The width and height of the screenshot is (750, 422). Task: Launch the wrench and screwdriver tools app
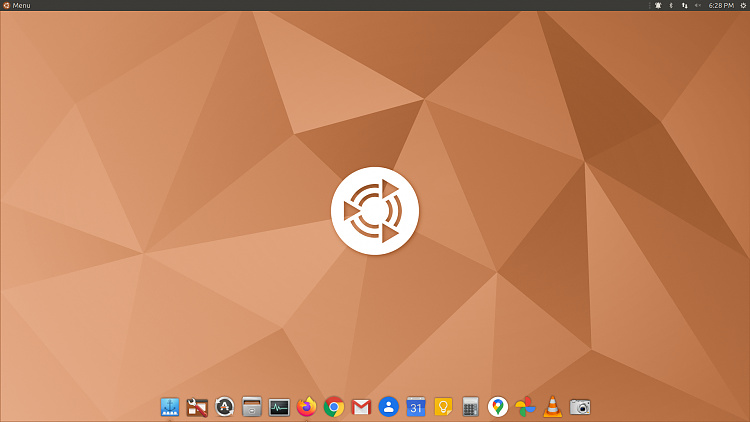tap(197, 407)
